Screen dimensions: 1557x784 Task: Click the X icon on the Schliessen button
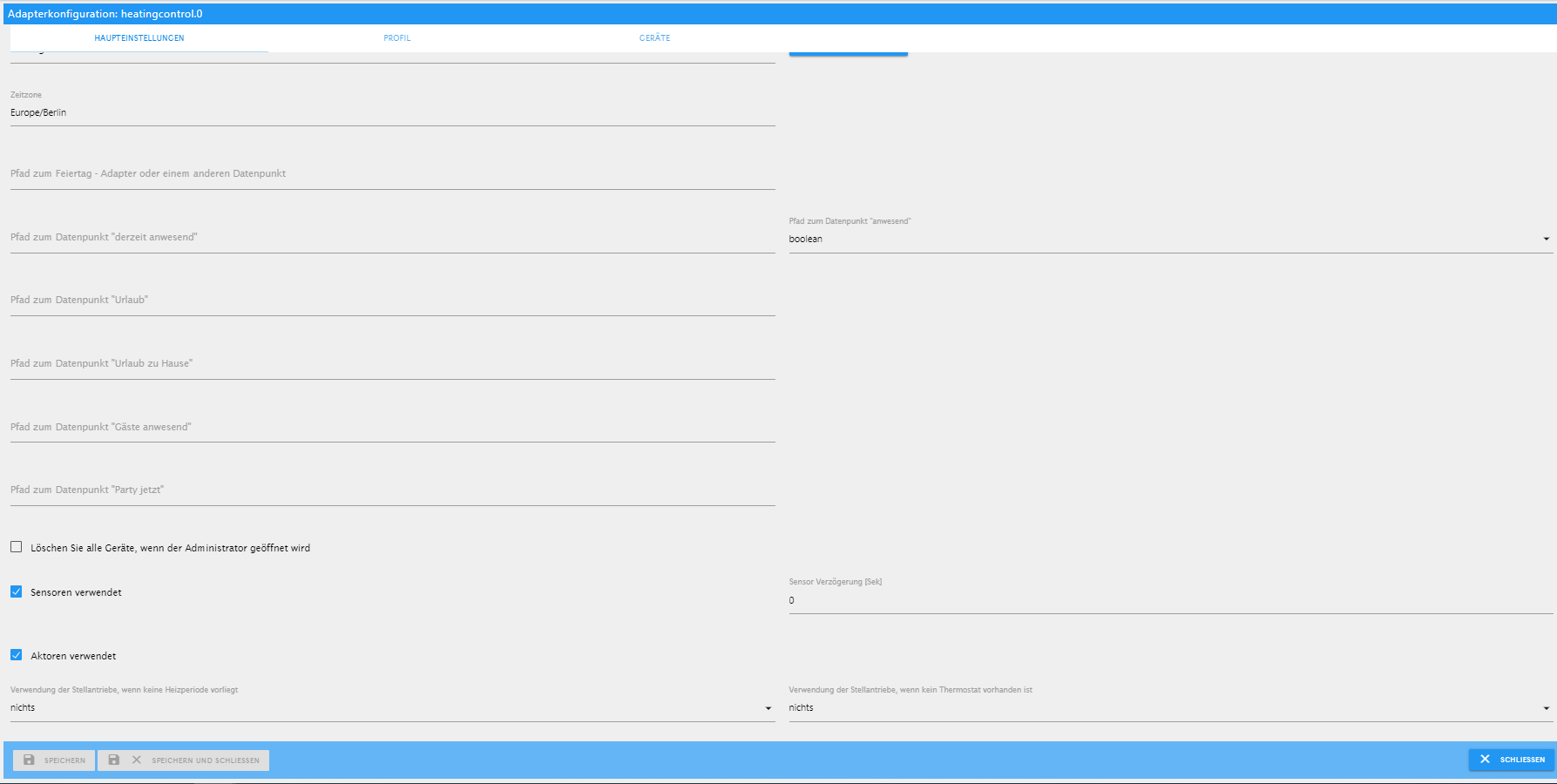[1485, 759]
